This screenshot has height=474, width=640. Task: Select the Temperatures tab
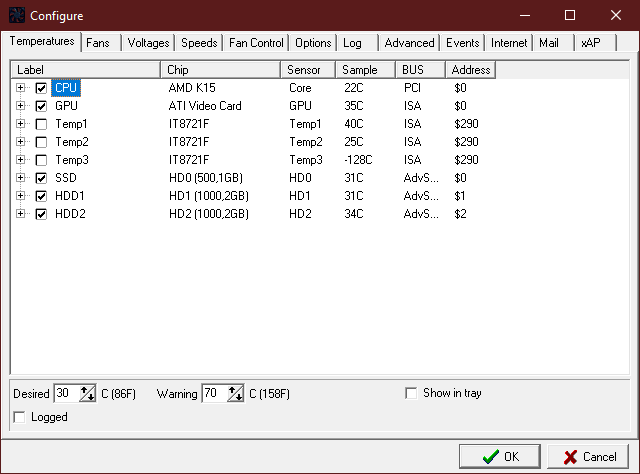tap(42, 41)
